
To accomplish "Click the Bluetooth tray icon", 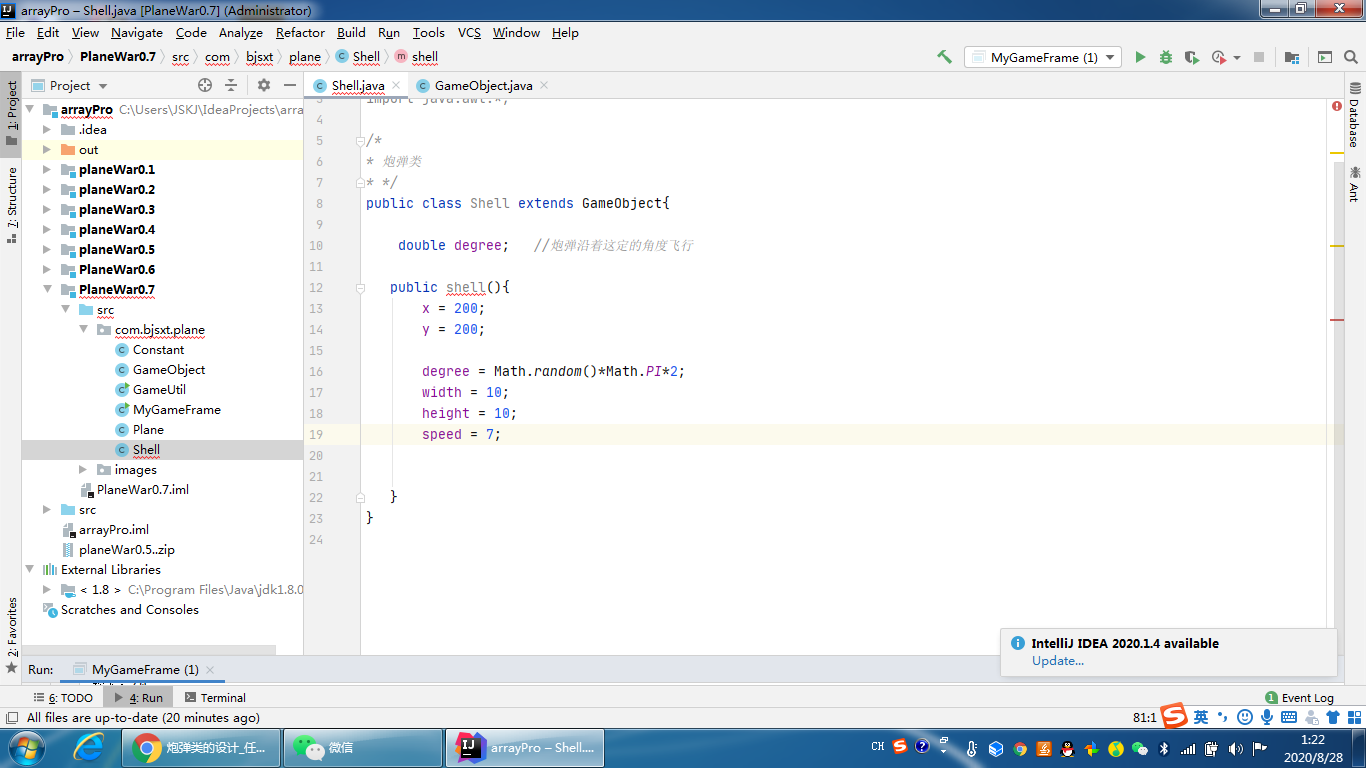I will pos(1164,748).
